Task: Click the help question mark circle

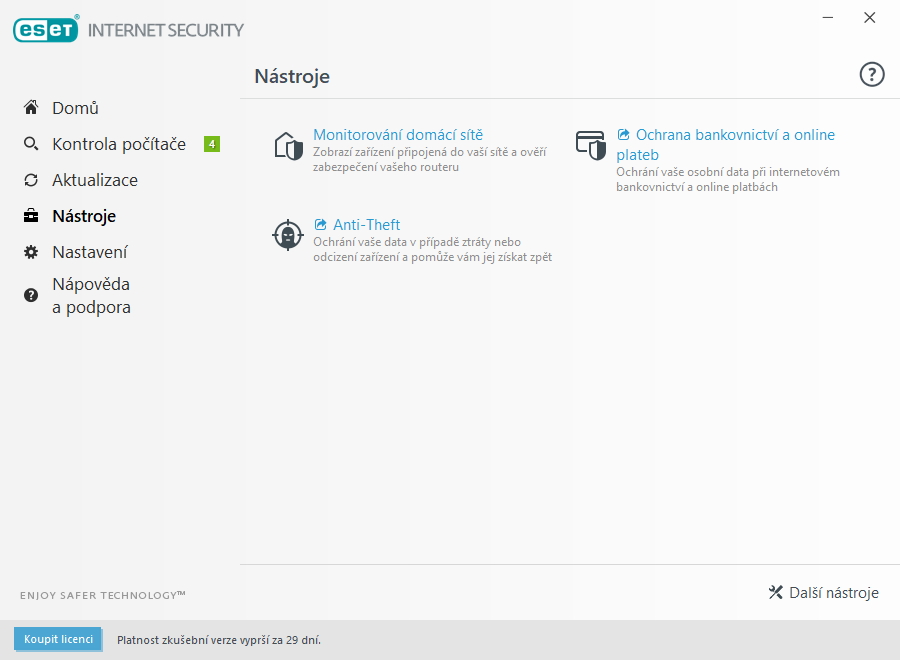Action: coord(871,74)
